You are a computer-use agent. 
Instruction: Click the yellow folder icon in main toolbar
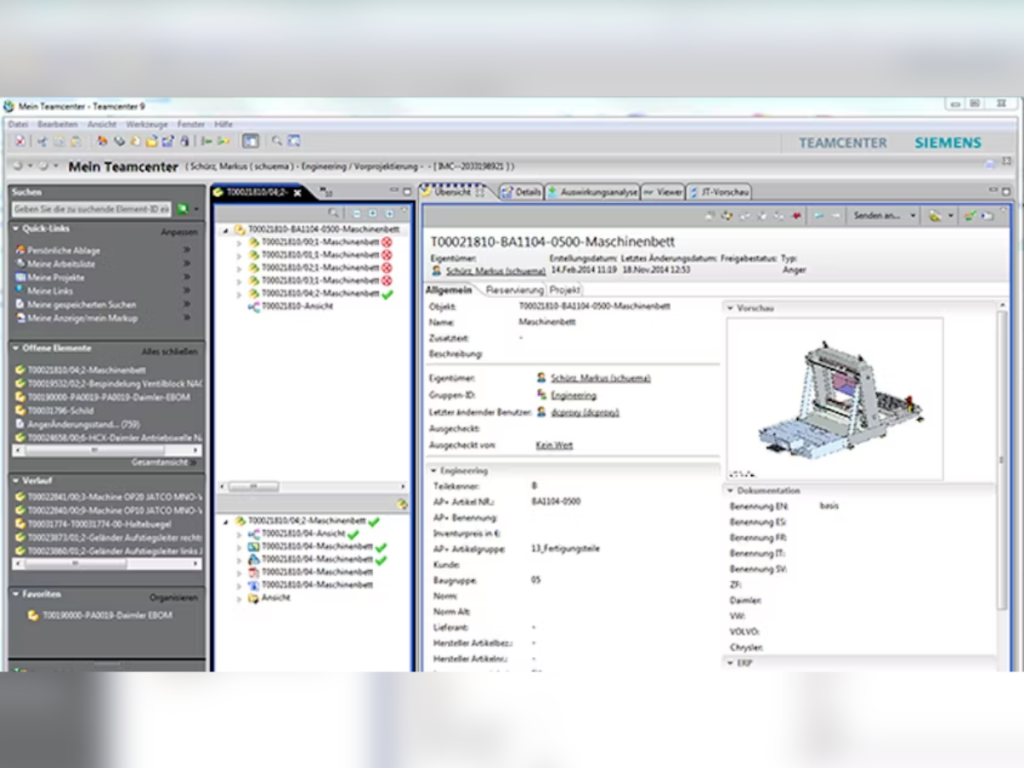point(152,141)
